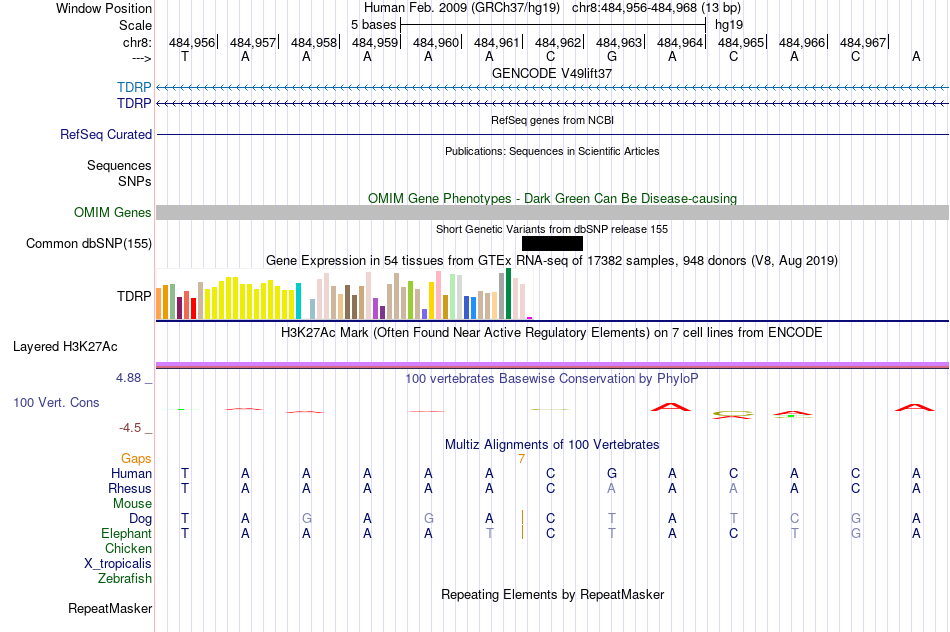Click the Gaps row label

(136, 459)
